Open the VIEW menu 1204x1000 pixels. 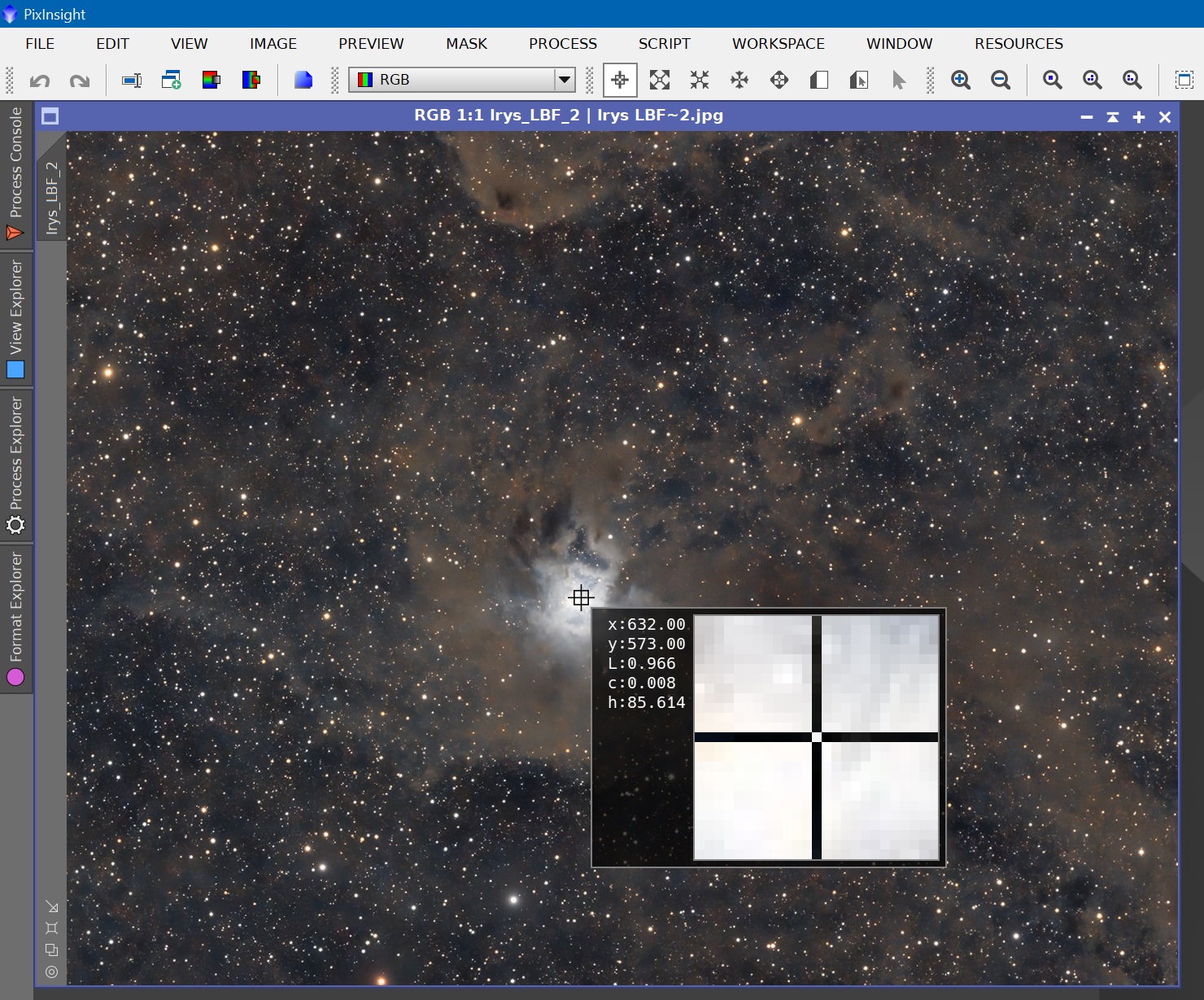[x=190, y=44]
